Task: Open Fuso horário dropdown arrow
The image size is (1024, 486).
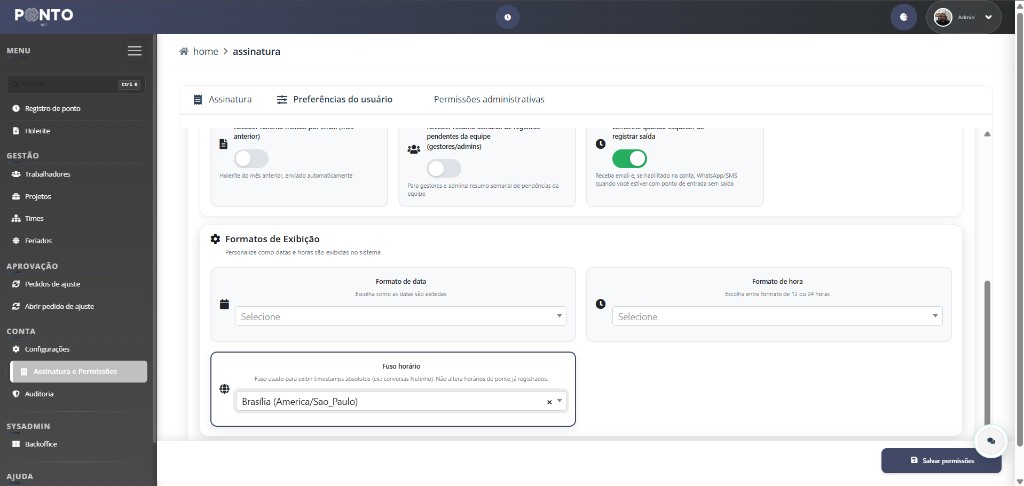Action: coord(560,401)
